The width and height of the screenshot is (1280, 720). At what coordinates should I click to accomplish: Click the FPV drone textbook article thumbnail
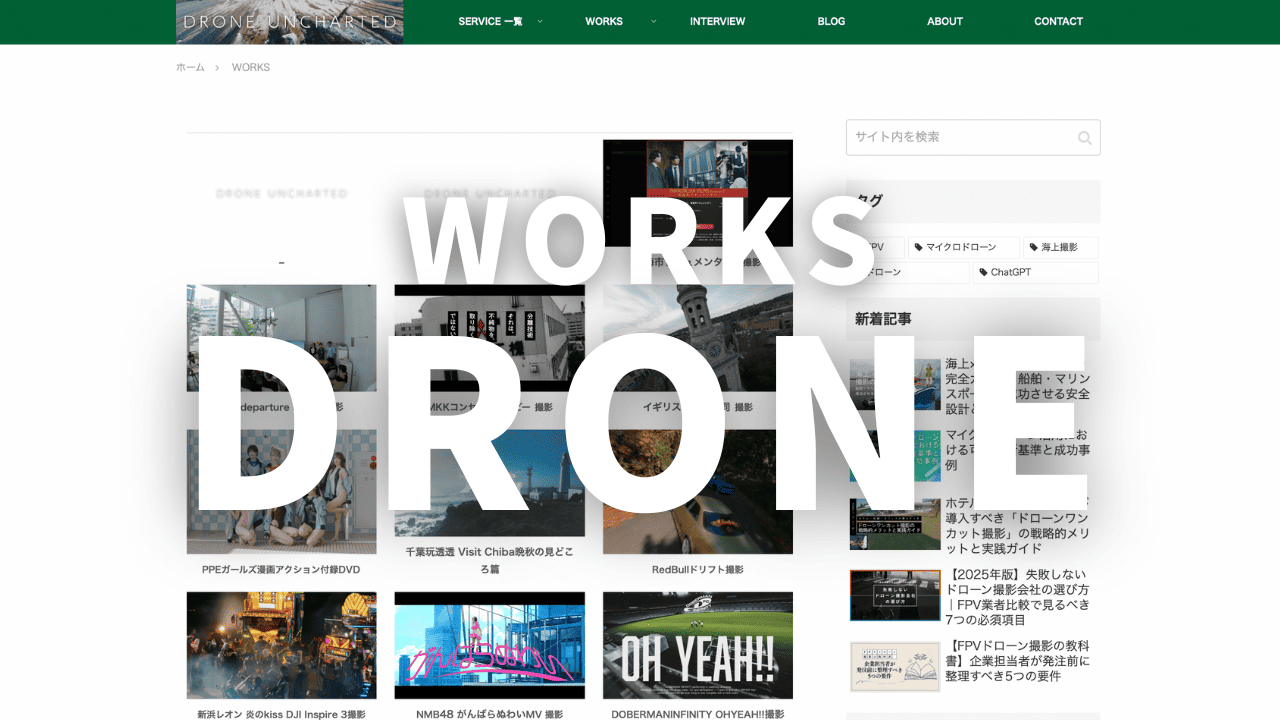tap(895, 666)
